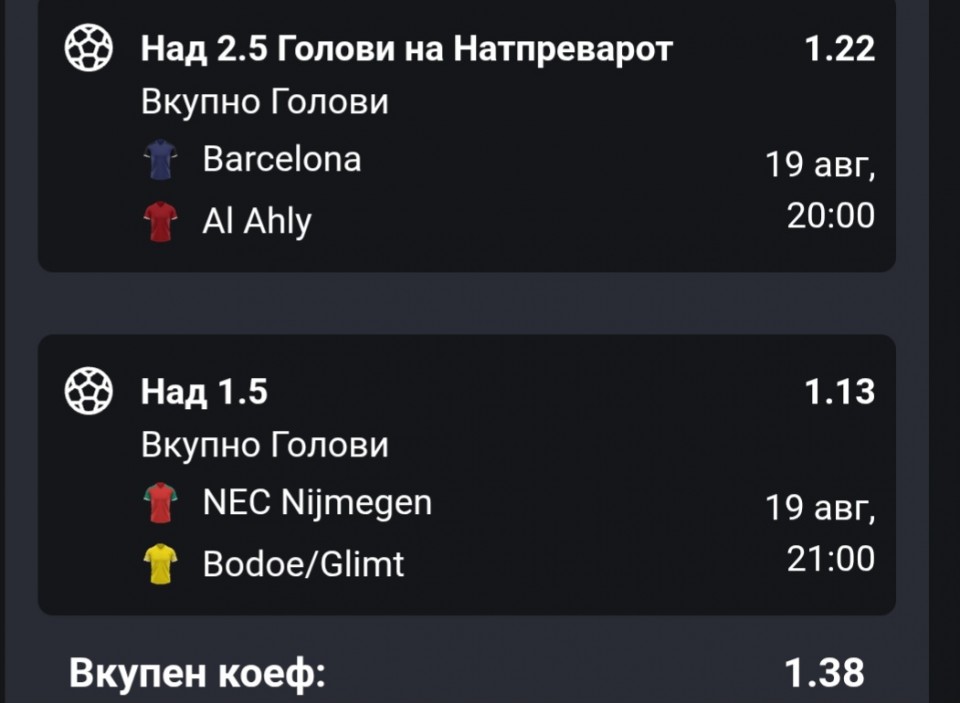This screenshot has height=703, width=960.
Task: Click Barcelona's blue jersey icon
Action: [160, 160]
